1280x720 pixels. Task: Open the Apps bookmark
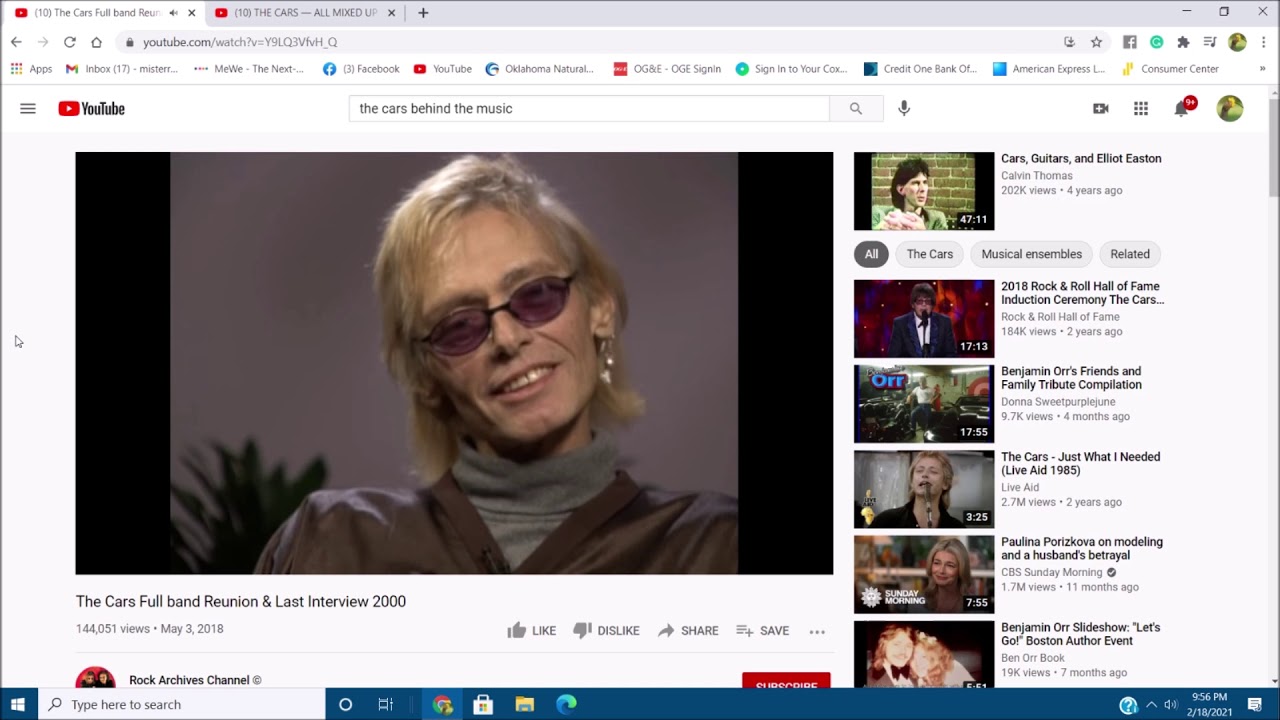[31, 69]
